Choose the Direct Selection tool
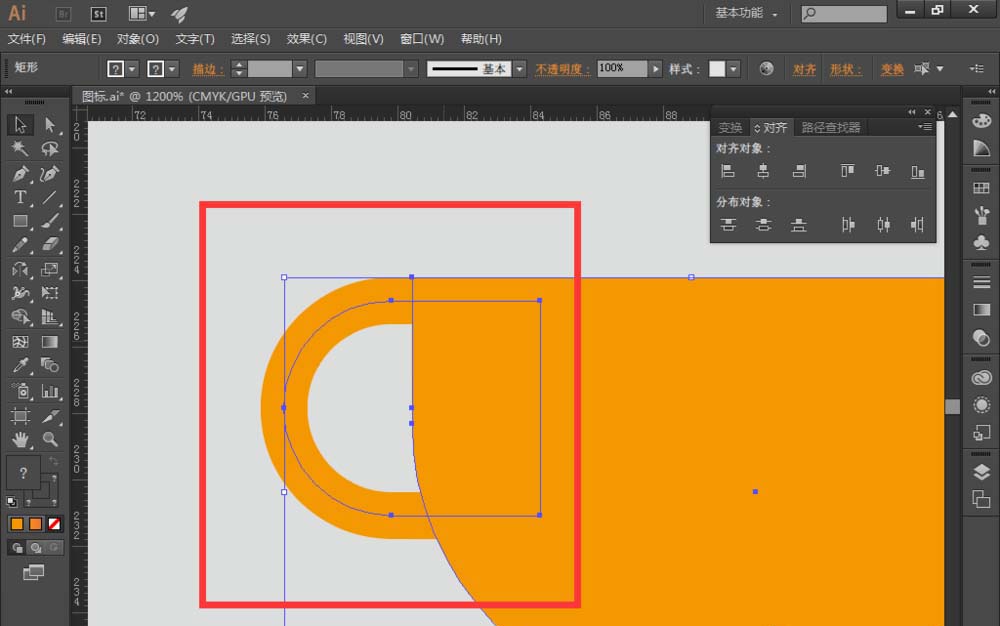Viewport: 1000px width, 626px height. pos(50,124)
